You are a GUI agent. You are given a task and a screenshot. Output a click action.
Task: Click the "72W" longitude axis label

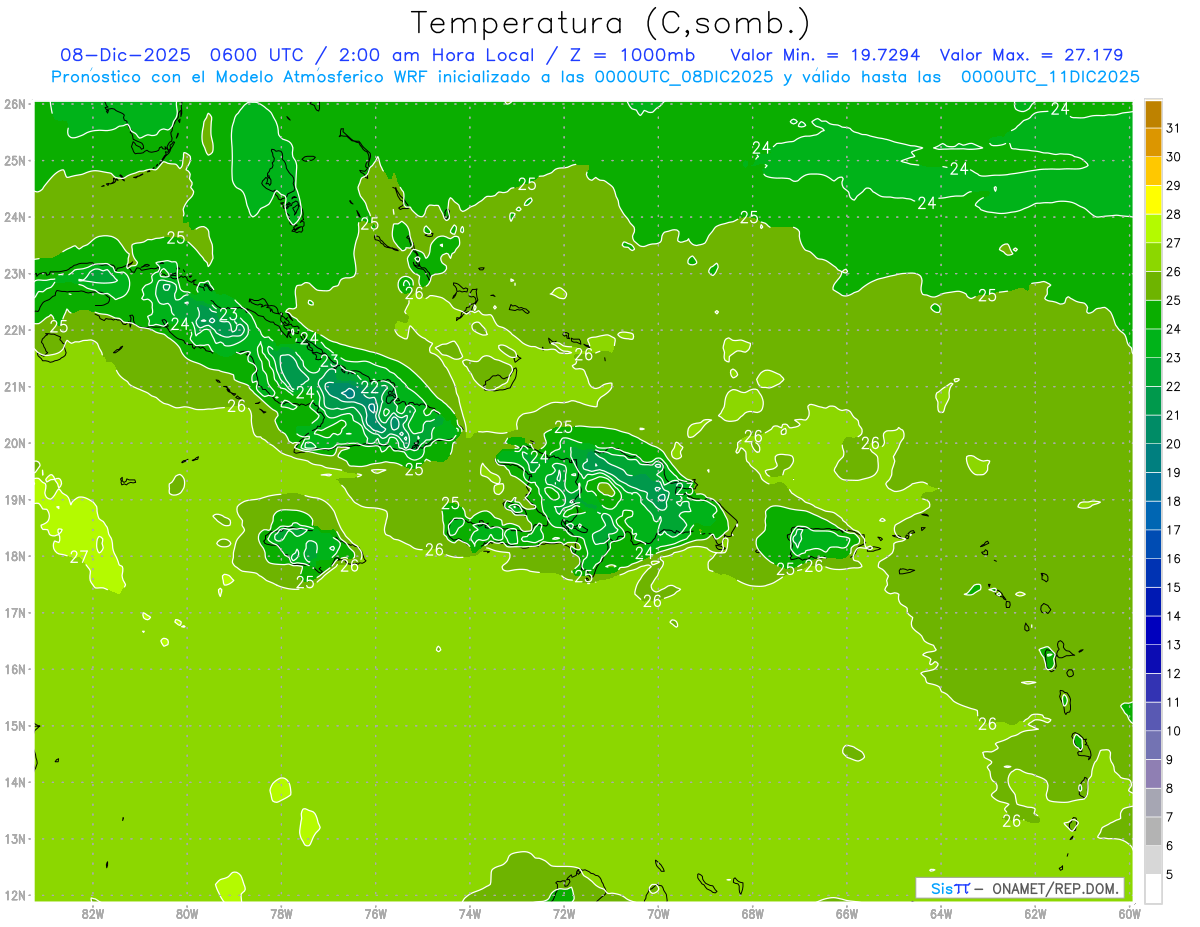[564, 913]
